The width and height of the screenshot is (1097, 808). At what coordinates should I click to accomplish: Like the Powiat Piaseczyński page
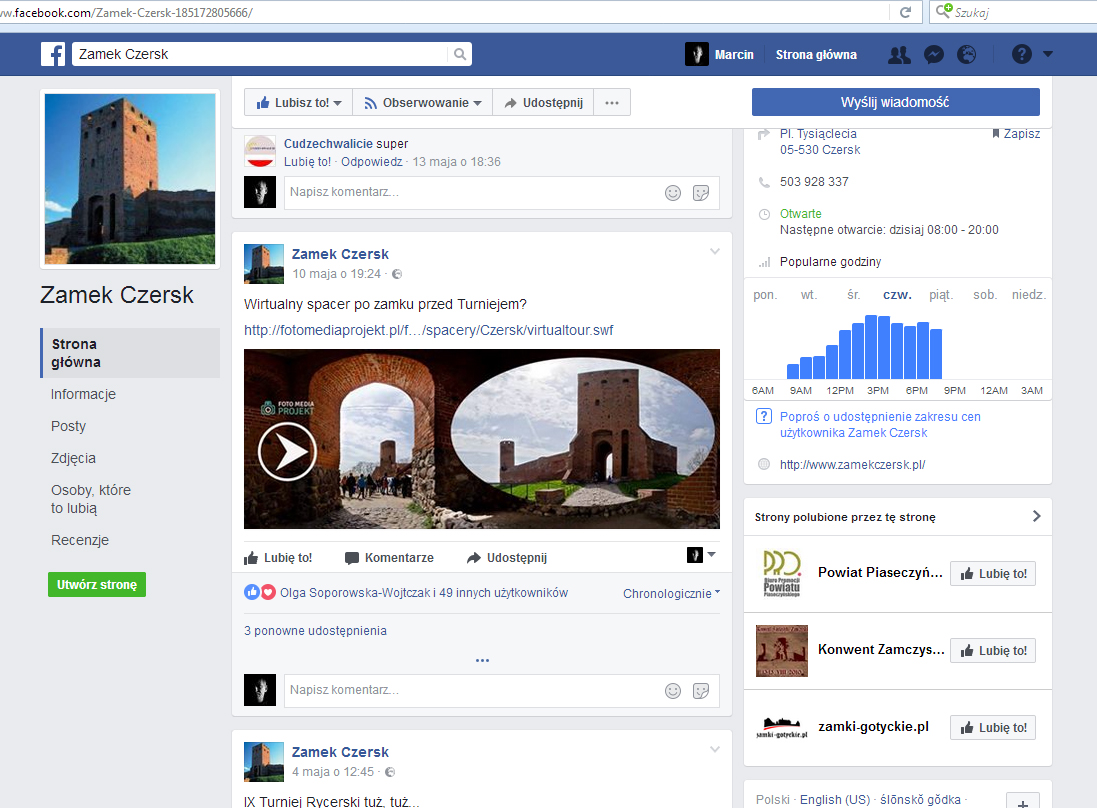coord(992,573)
